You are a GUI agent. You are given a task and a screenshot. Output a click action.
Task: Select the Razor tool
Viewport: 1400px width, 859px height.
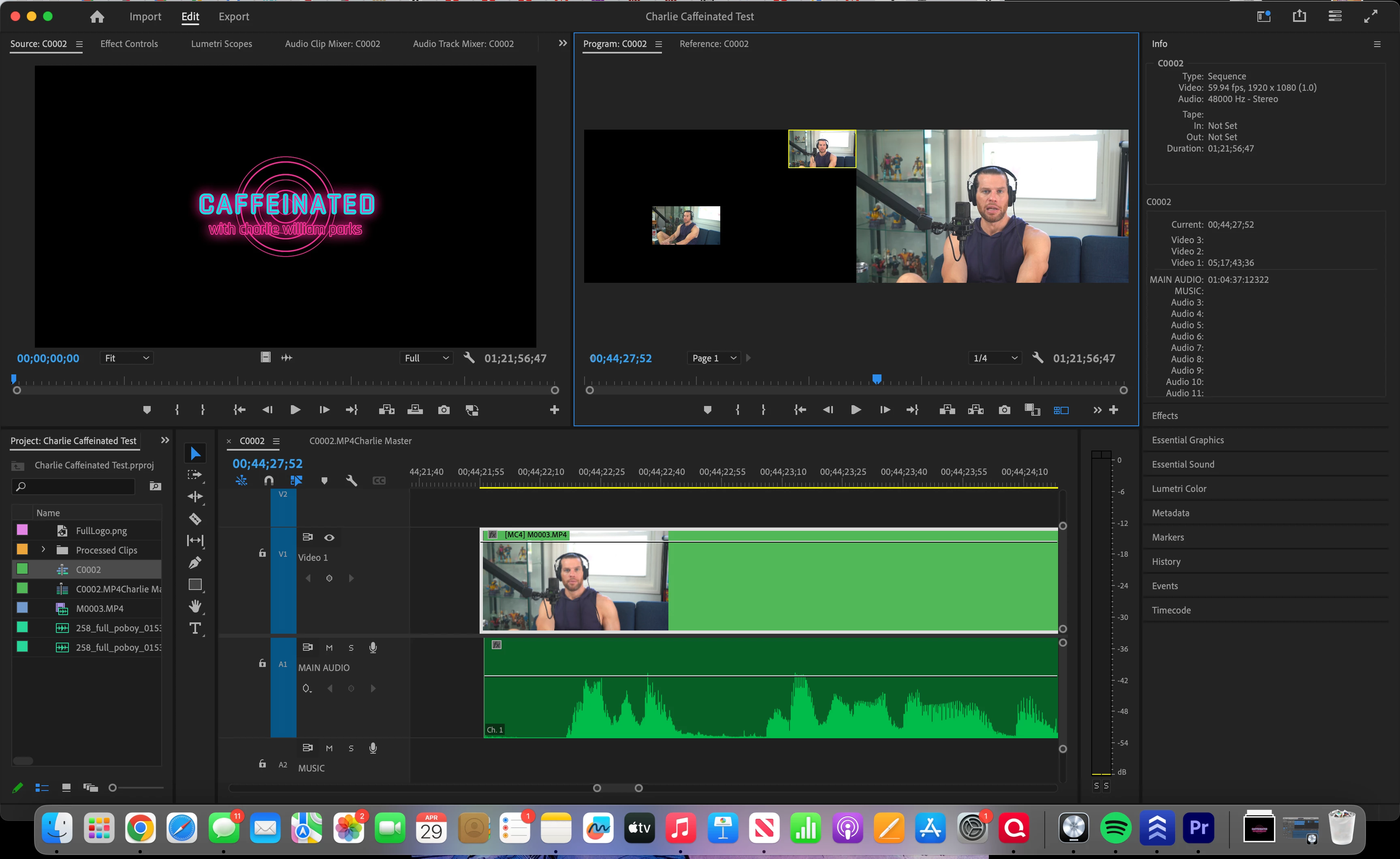tap(195, 519)
